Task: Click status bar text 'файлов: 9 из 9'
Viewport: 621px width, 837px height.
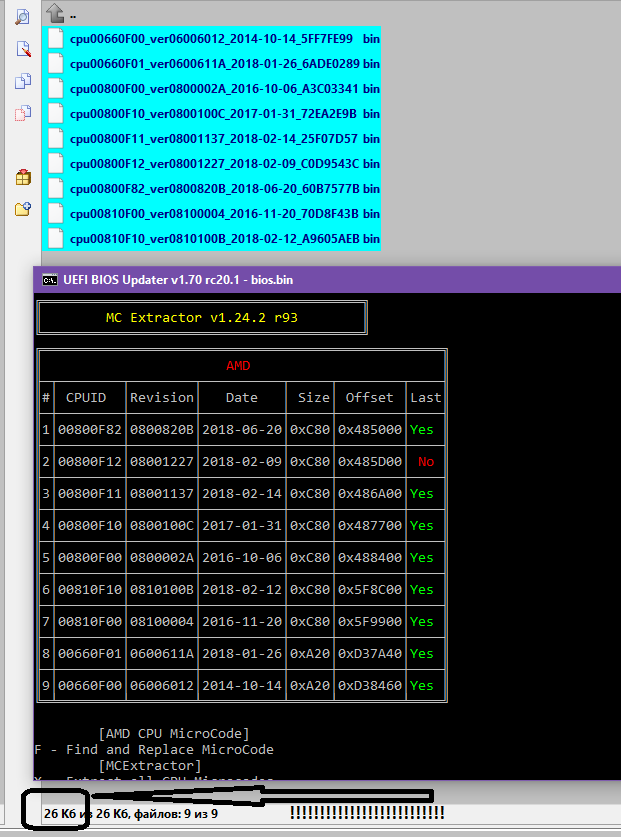Action: click(176, 814)
